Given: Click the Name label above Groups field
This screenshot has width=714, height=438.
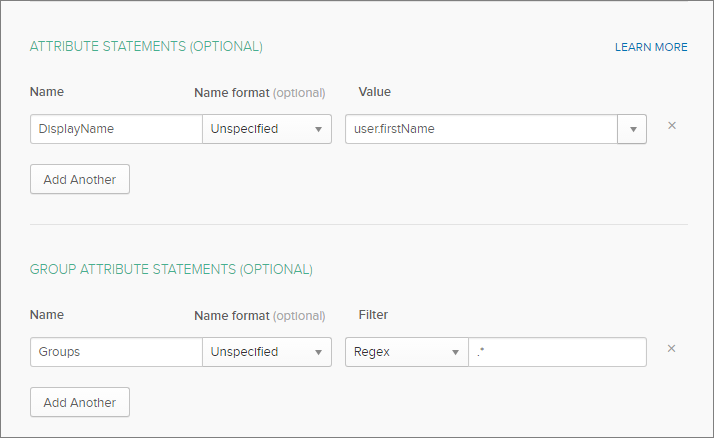Looking at the screenshot, I should (47, 315).
